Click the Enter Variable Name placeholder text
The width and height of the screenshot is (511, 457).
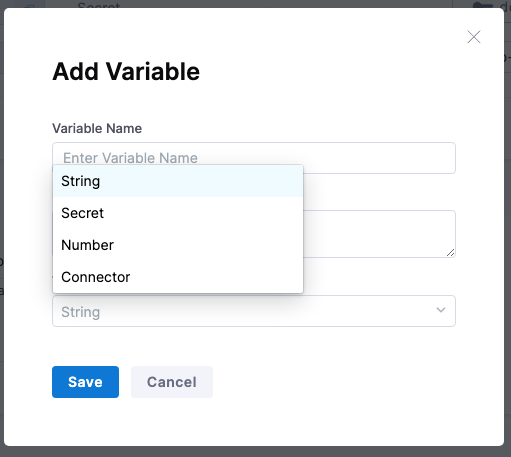(130, 158)
